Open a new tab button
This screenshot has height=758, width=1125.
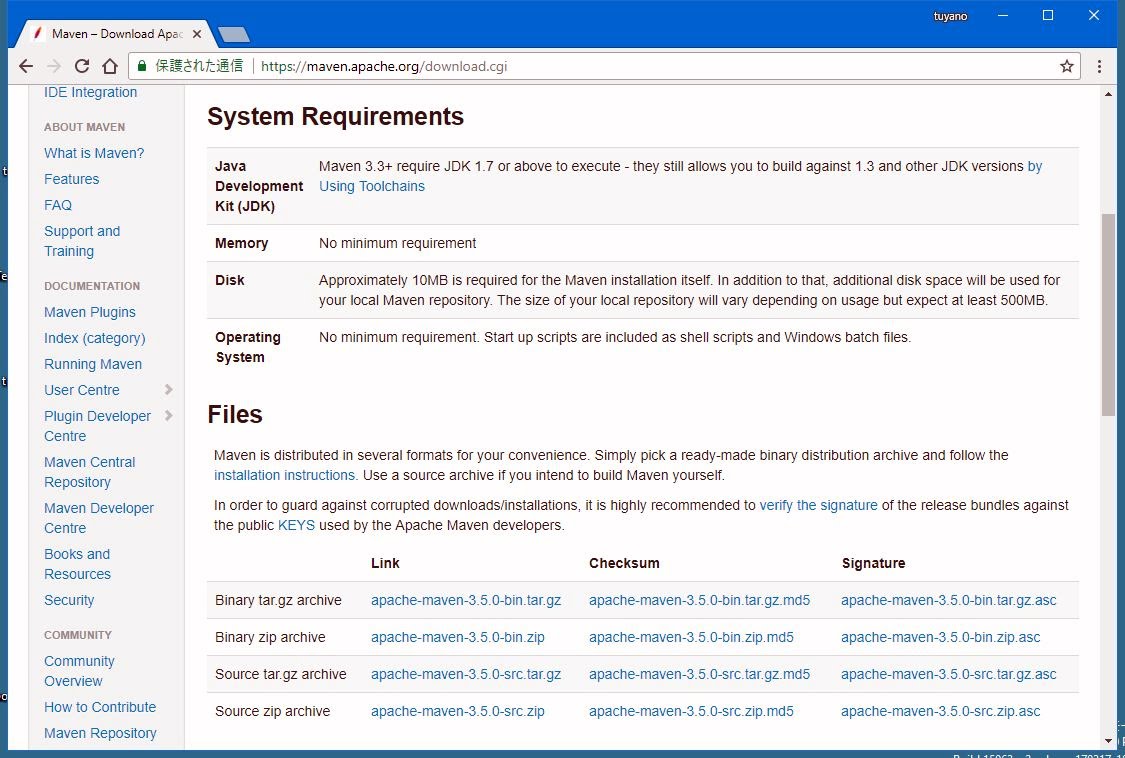234,35
